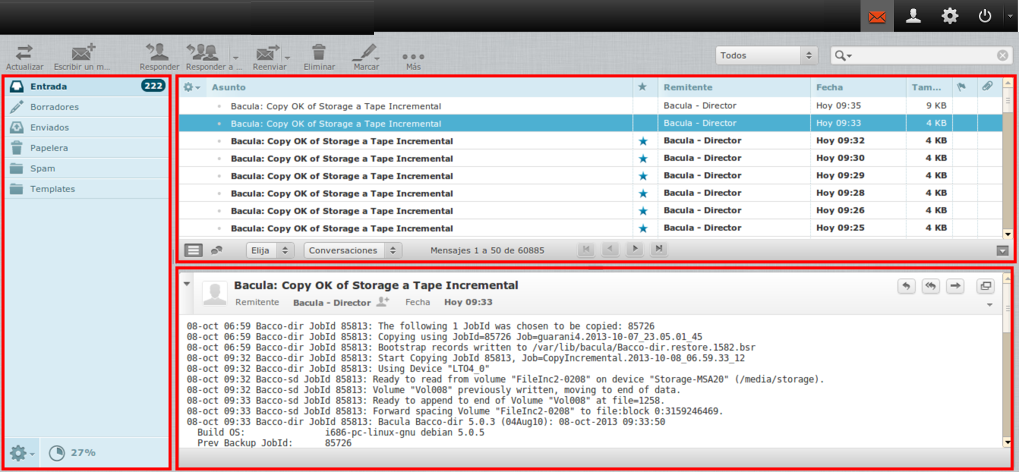
Task: Toggle star on the 09:30 message
Action: tap(643, 159)
